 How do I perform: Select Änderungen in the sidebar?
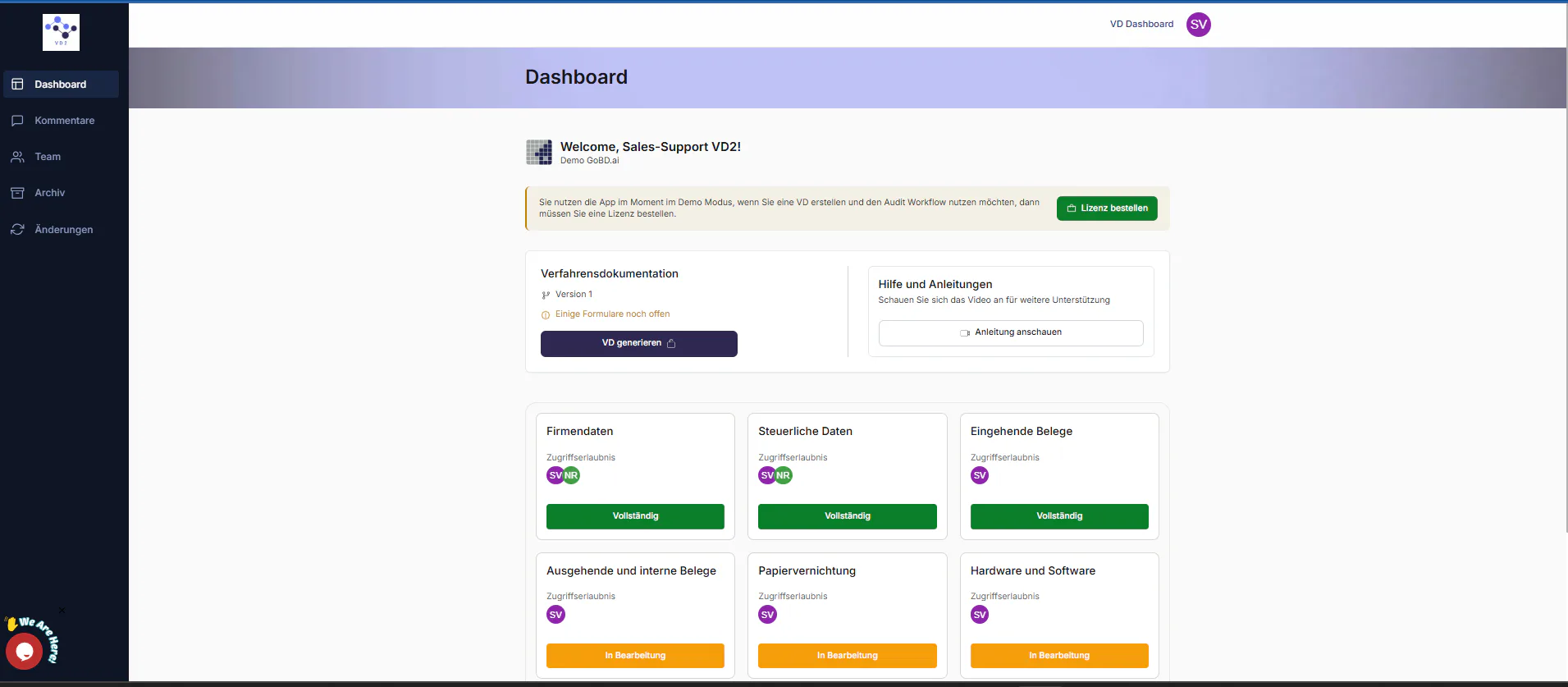click(x=62, y=230)
